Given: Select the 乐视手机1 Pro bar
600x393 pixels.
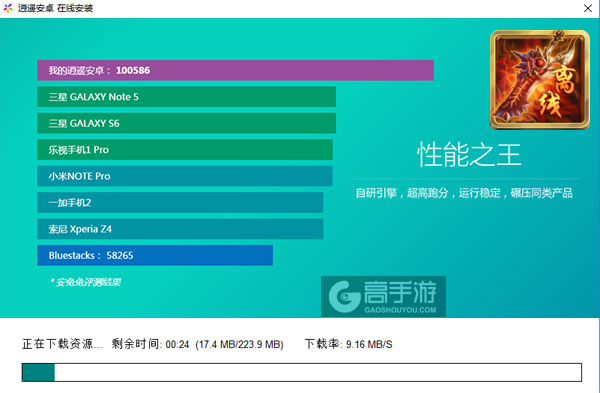Looking at the screenshot, I should click(x=185, y=150).
